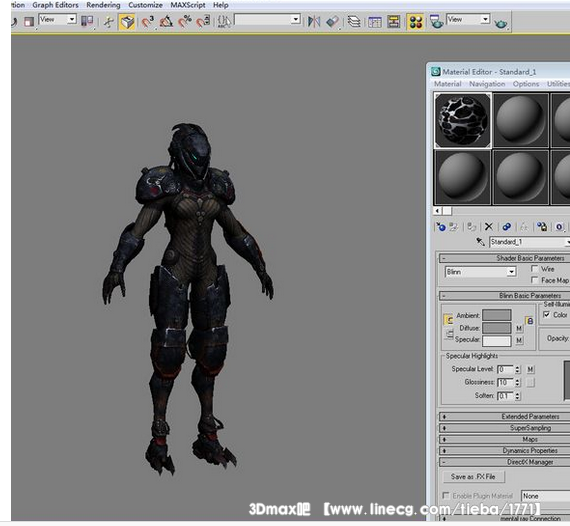Enable the 3D Snaps Toggle
The width and height of the screenshot is (570, 526).
[147, 22]
